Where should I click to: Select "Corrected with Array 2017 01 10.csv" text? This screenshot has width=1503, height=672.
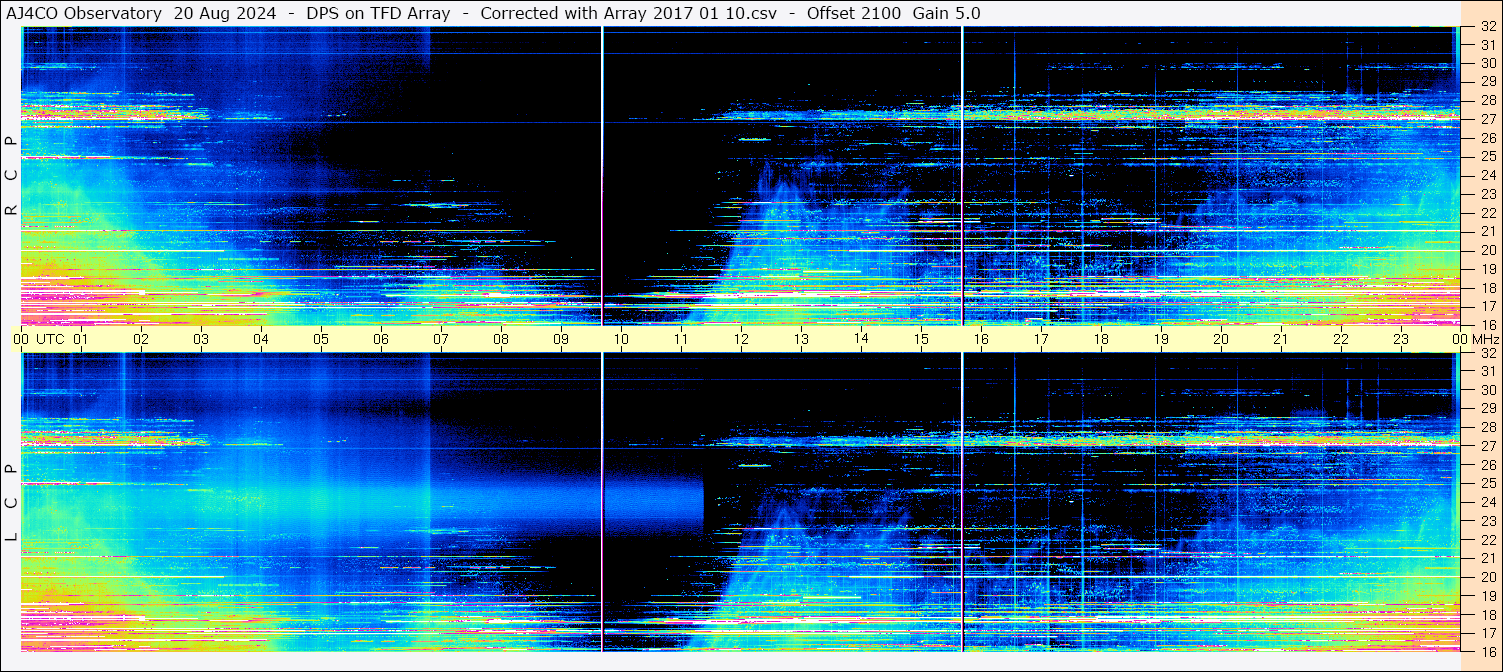click(x=629, y=13)
